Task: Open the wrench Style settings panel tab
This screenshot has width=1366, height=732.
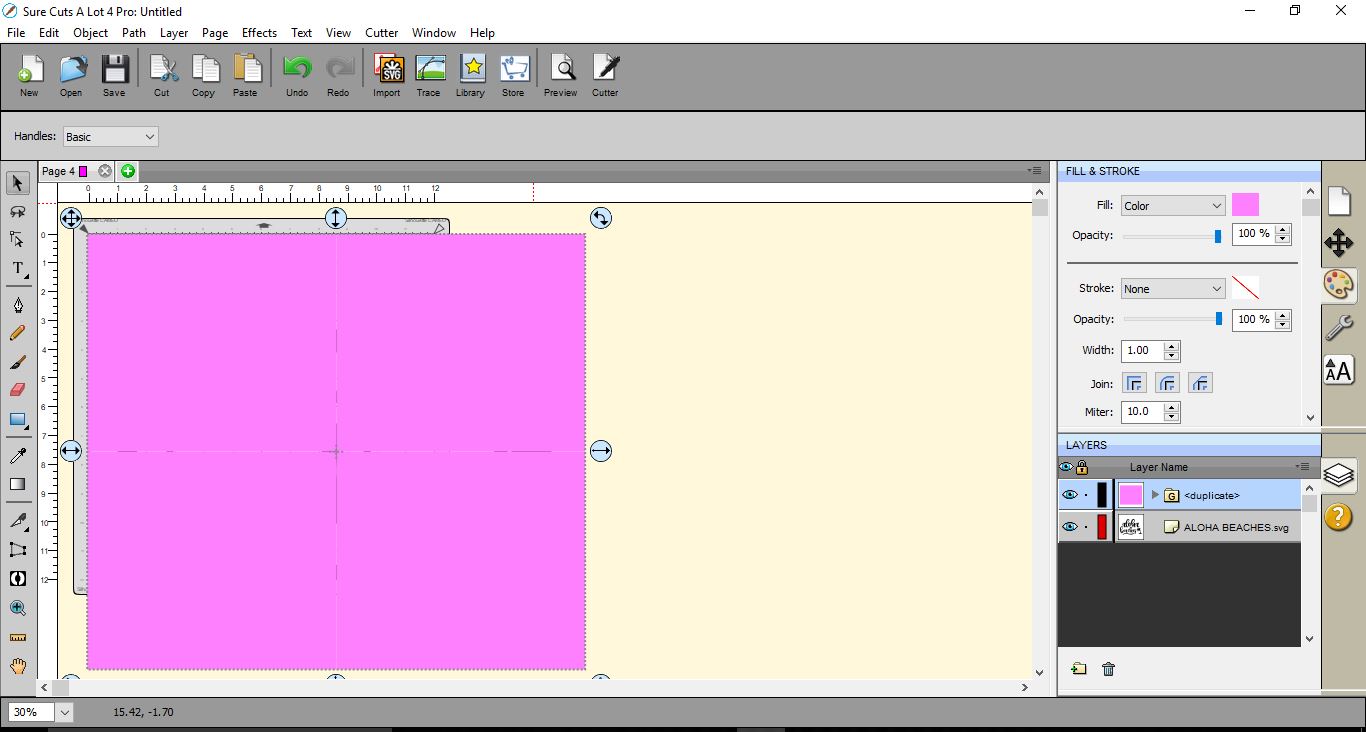Action: 1339,327
